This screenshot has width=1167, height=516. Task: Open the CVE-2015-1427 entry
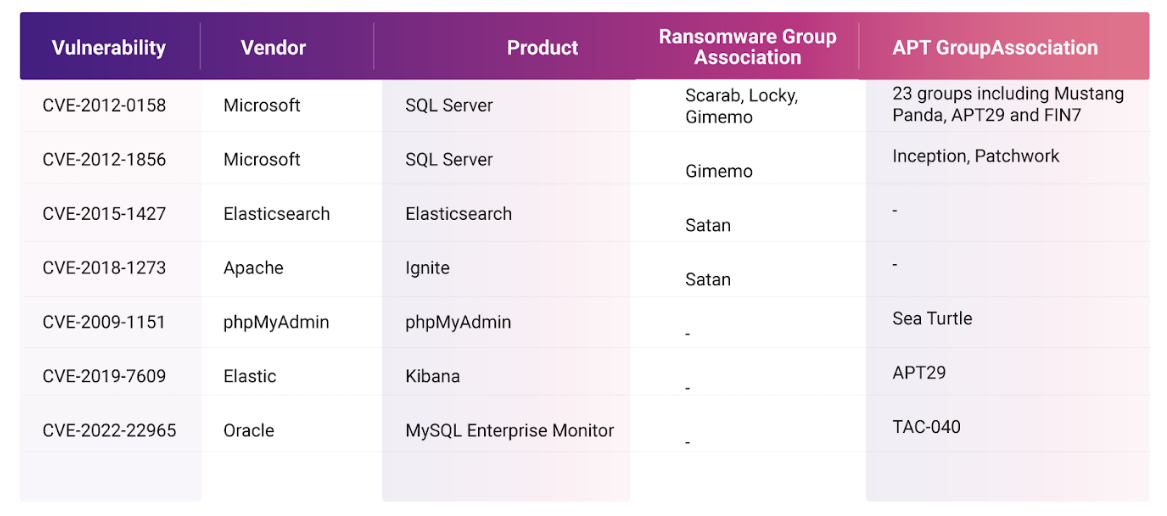tap(104, 214)
